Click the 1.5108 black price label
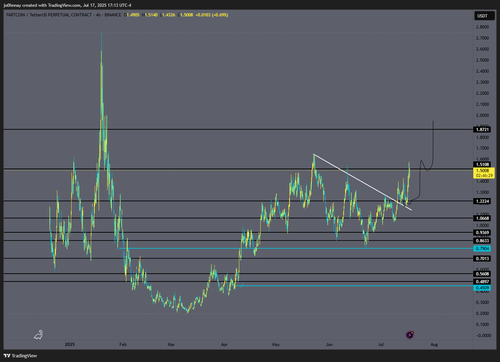Viewport: 500px width, 362px height. (x=482, y=164)
